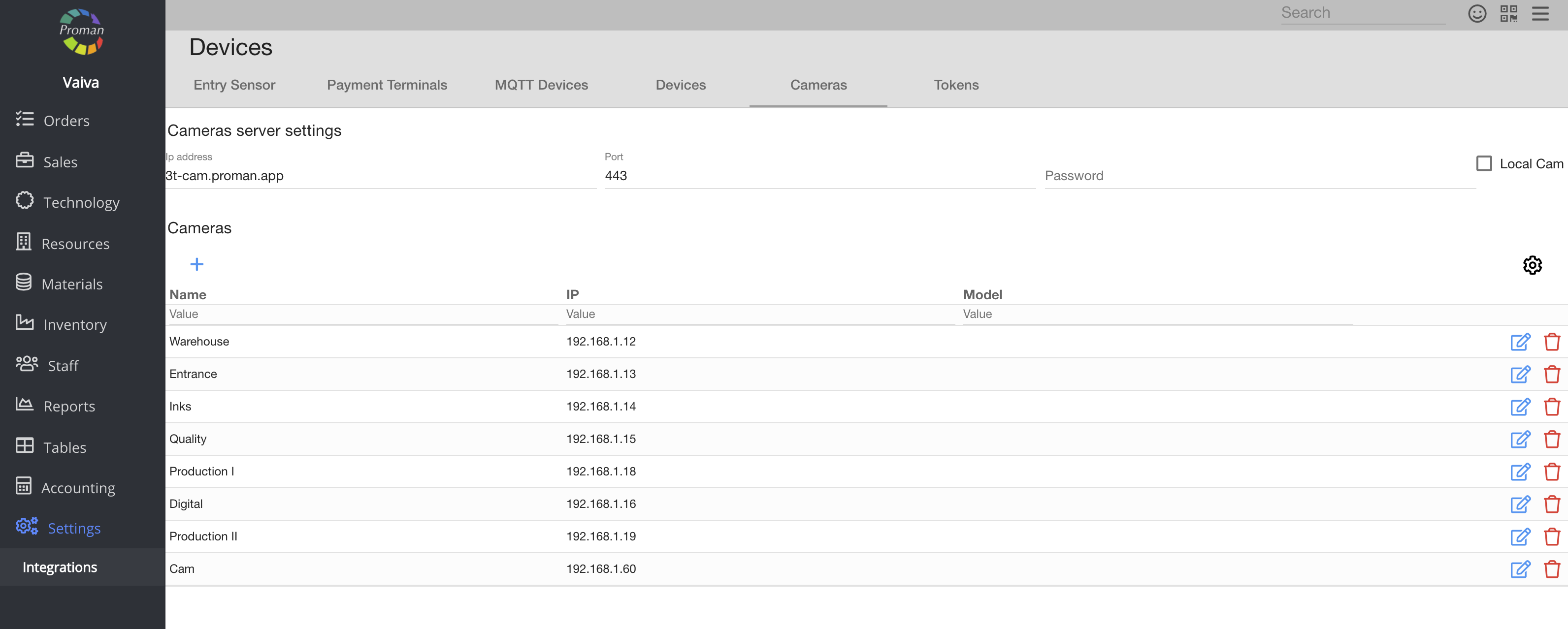The width and height of the screenshot is (1568, 629).
Task: Open the hamburger menu in top bar
Action: tap(1540, 13)
